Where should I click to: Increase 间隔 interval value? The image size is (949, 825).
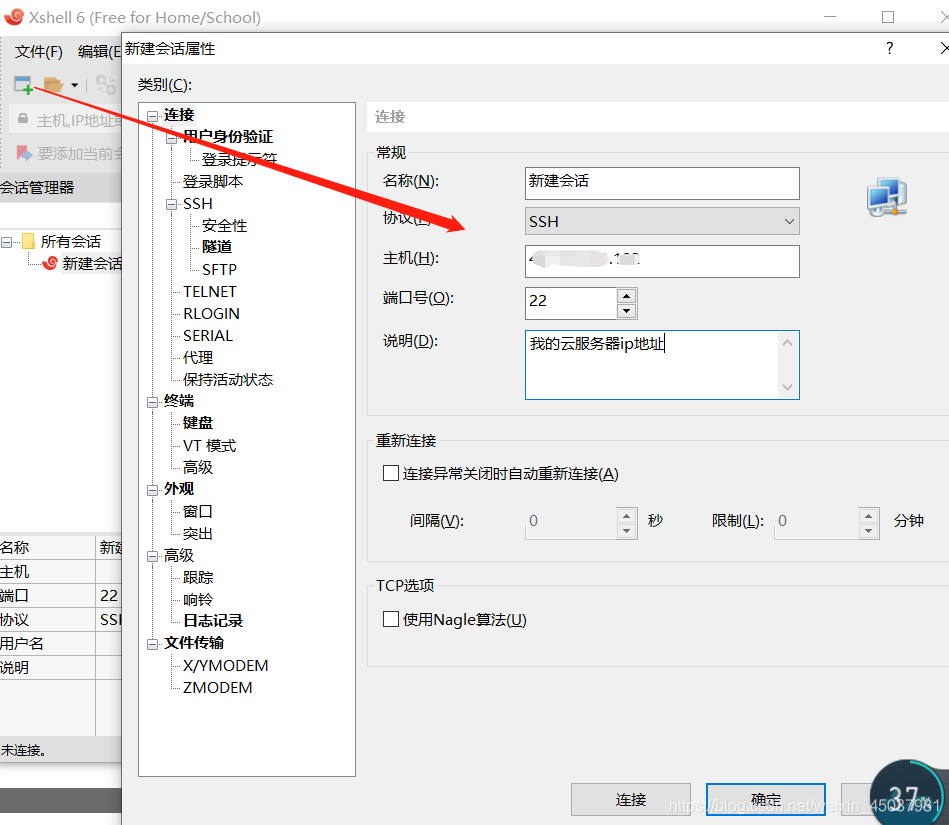[x=626, y=516]
